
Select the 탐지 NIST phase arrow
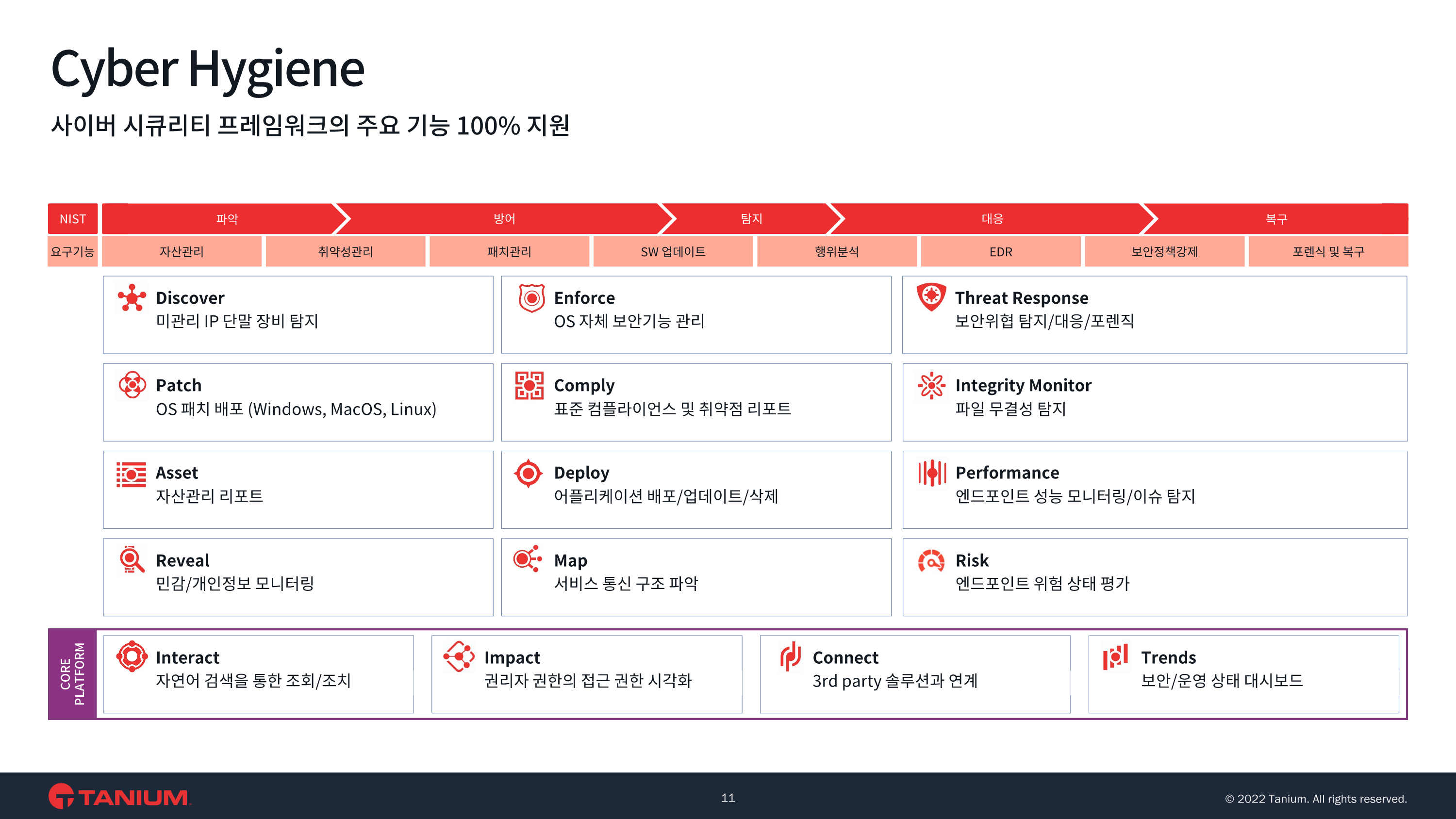pyautogui.click(x=751, y=219)
